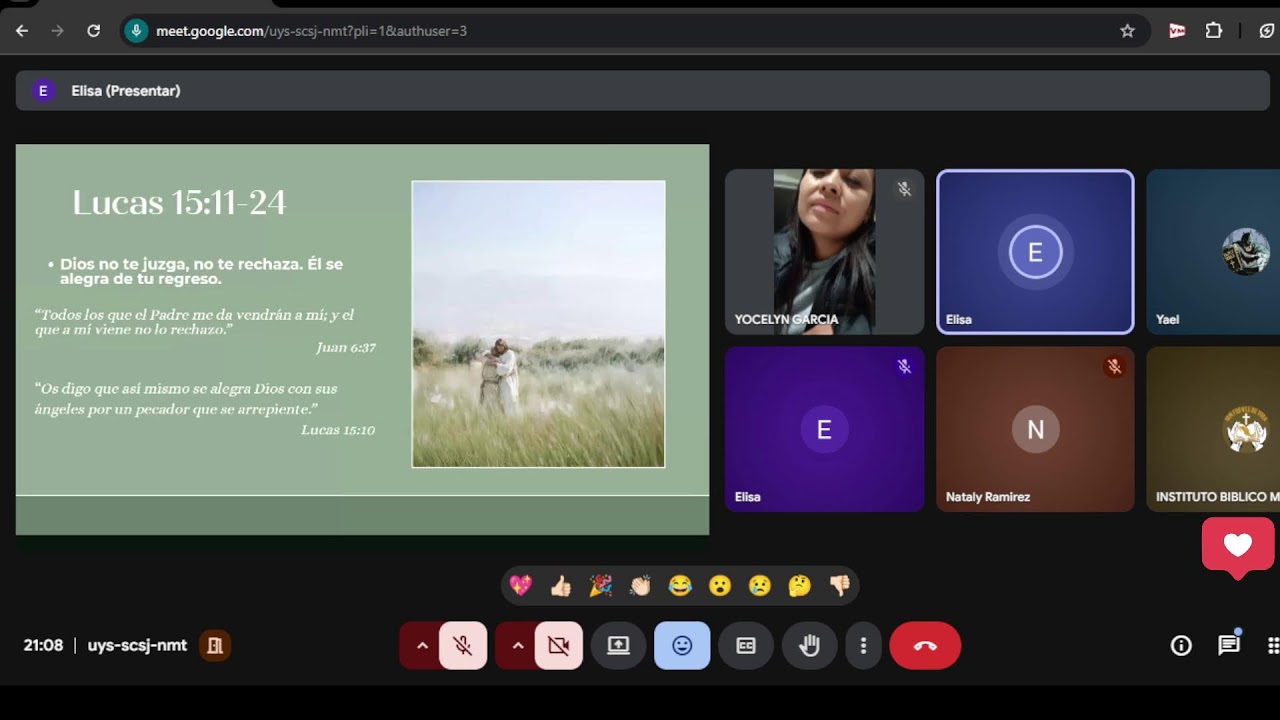
Task: Click the Present screen button
Action: [x=618, y=646]
